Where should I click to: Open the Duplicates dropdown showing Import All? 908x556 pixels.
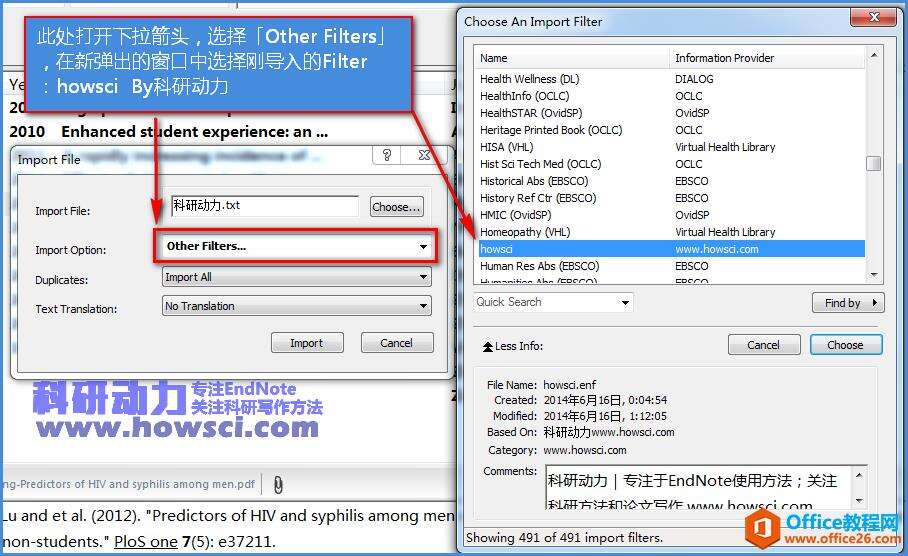coord(296,277)
